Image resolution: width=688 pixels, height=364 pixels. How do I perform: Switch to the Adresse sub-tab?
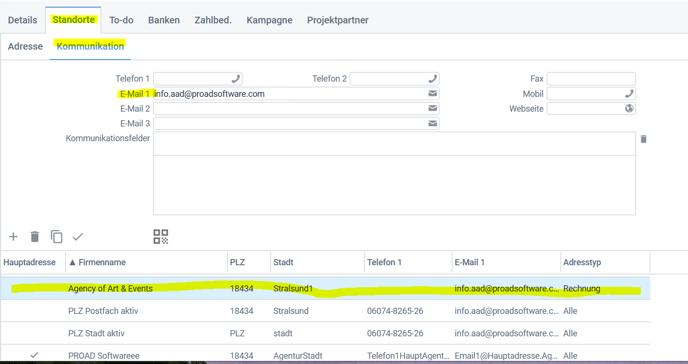click(25, 46)
